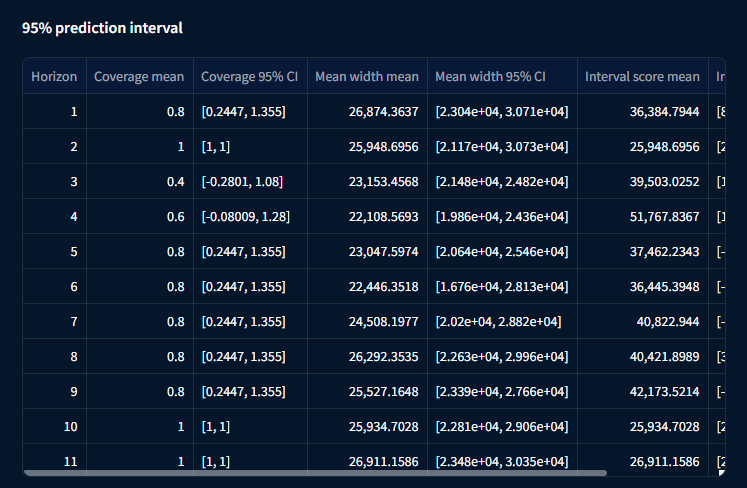Click width CI cell [1.676e+04, 2.813e+04]
The width and height of the screenshot is (747, 488).
tap(502, 286)
